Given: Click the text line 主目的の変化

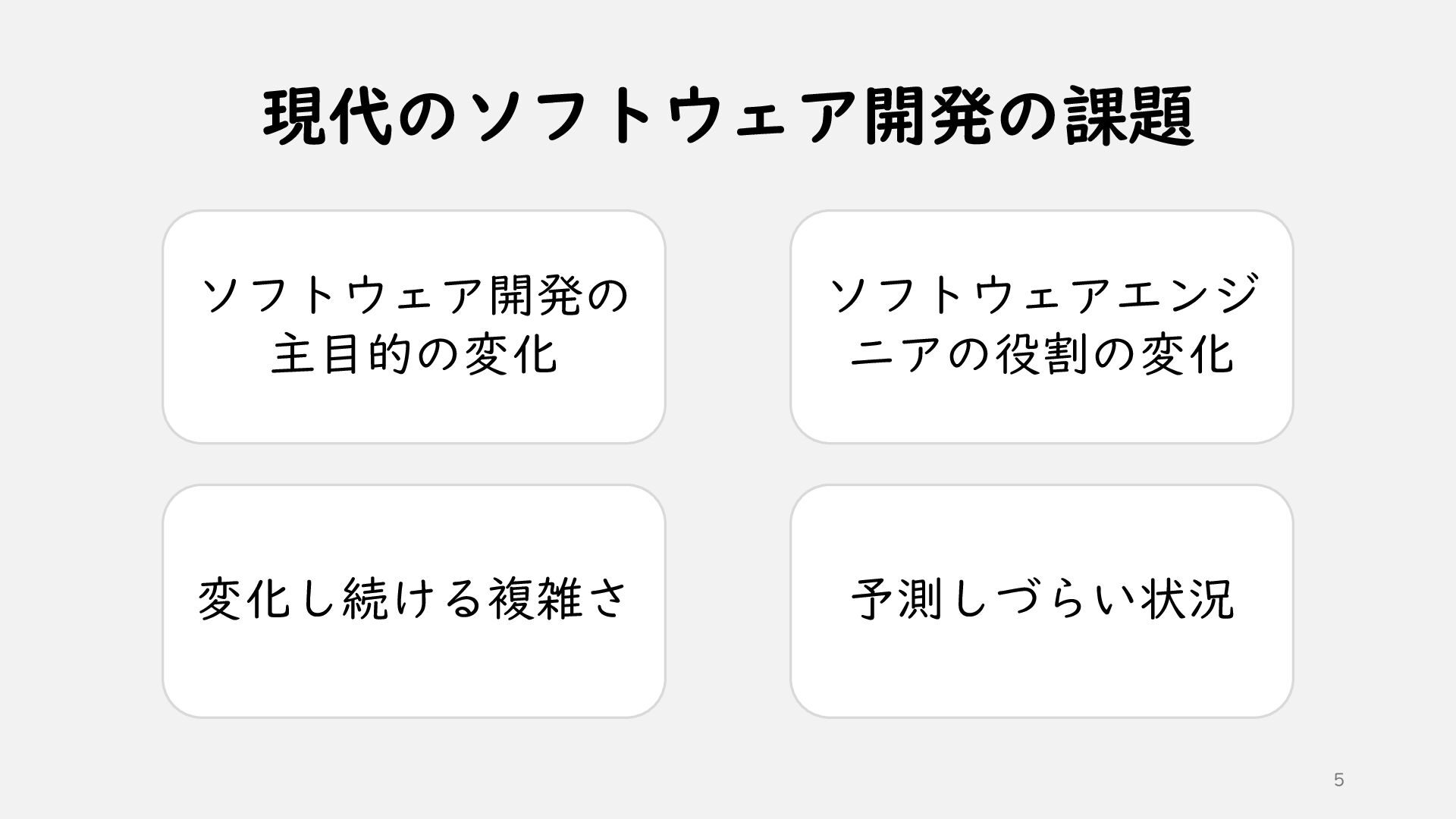Looking at the screenshot, I should click(414, 355).
